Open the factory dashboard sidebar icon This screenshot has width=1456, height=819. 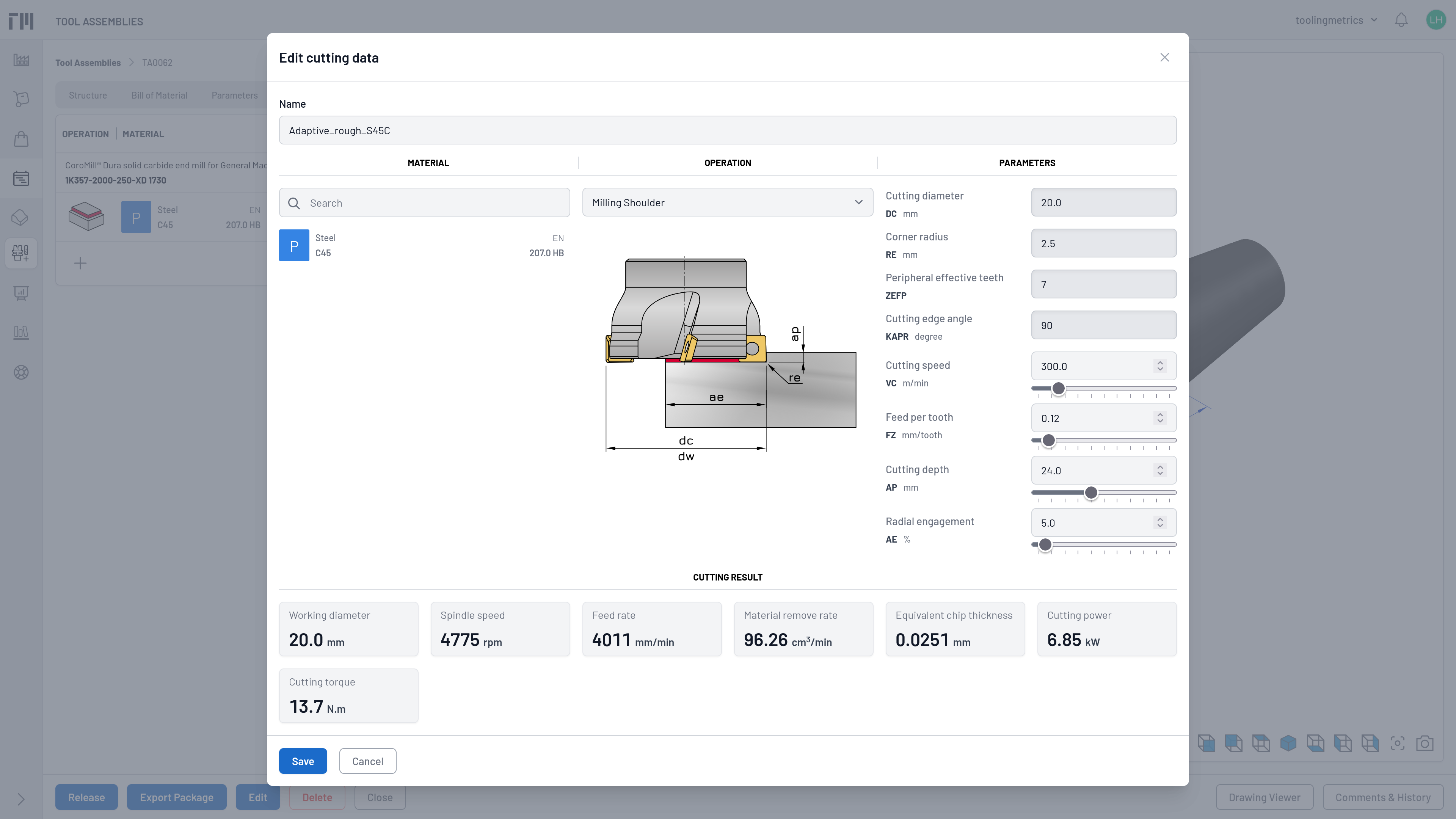21,60
